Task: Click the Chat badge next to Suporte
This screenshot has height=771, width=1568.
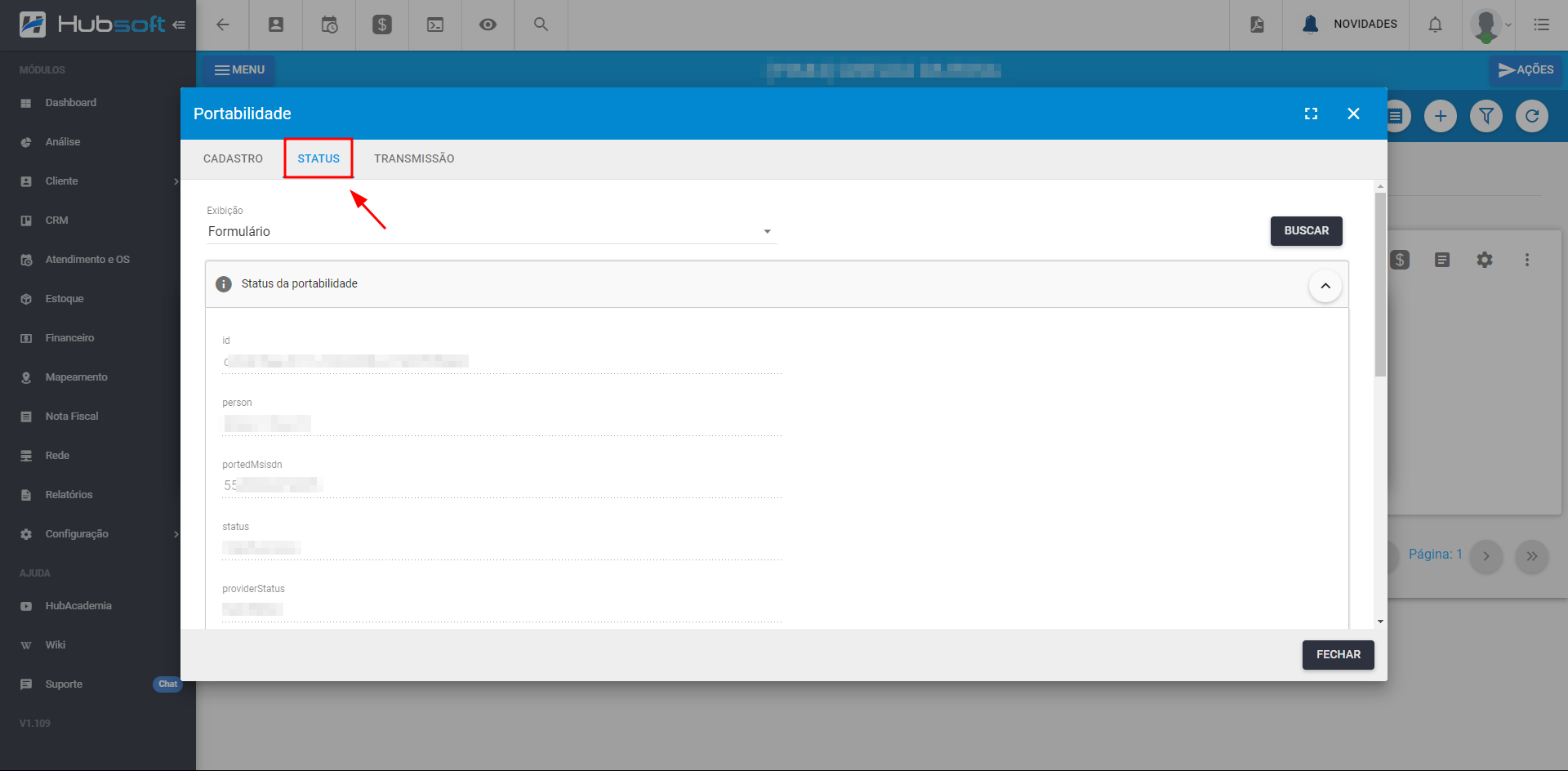Action: point(167,684)
